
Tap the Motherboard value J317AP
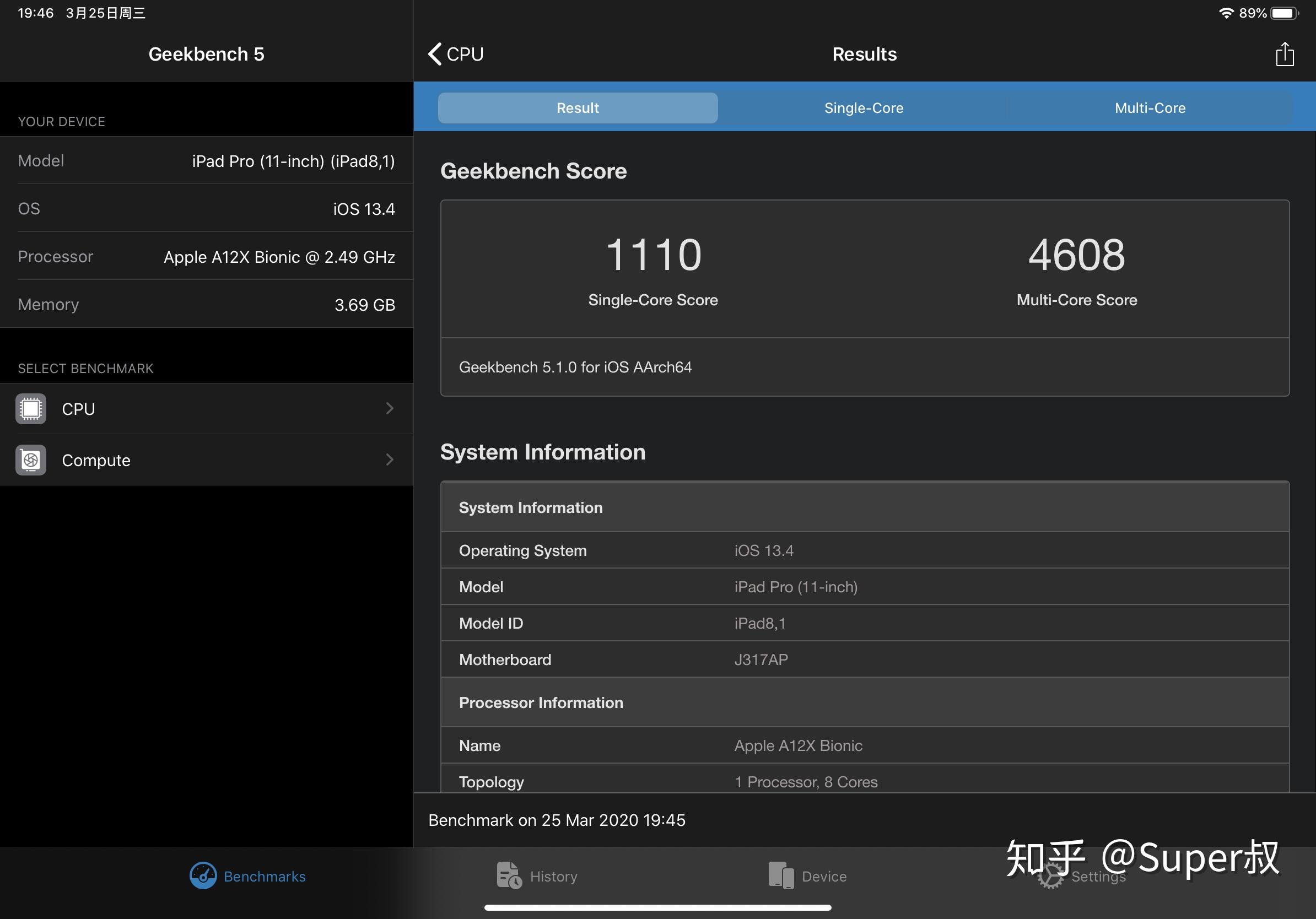tap(761, 659)
